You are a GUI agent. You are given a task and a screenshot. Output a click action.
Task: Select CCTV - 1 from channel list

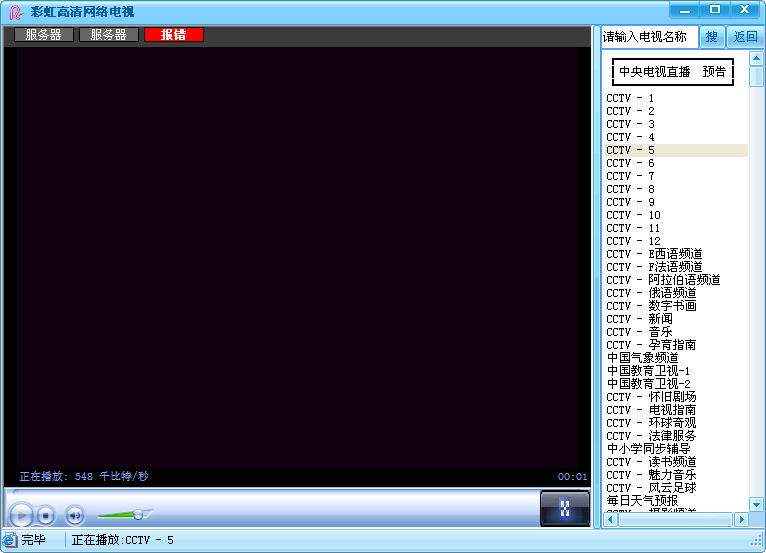click(x=630, y=98)
